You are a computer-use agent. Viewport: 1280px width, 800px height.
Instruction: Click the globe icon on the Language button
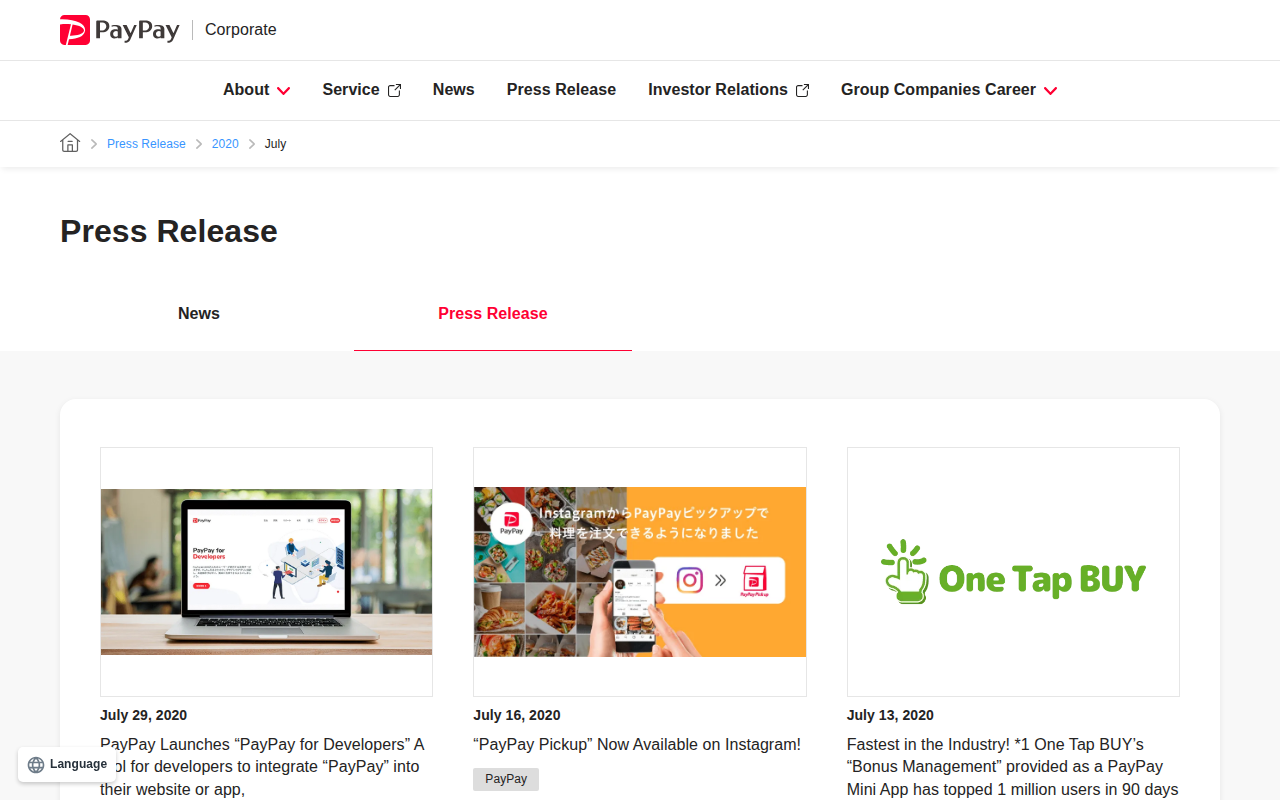pyautogui.click(x=36, y=765)
